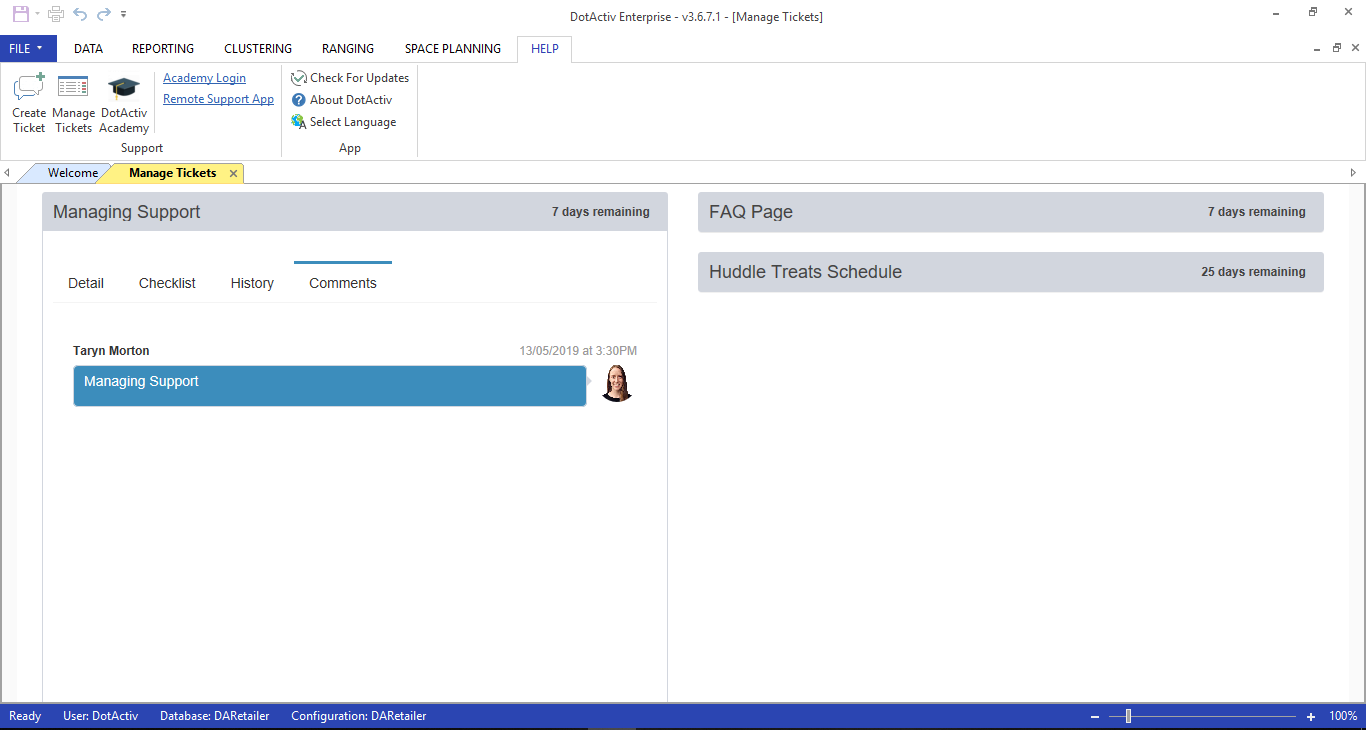1366x730 pixels.
Task: Expand the Huddle Treats Schedule ticket
Action: (x=1010, y=272)
